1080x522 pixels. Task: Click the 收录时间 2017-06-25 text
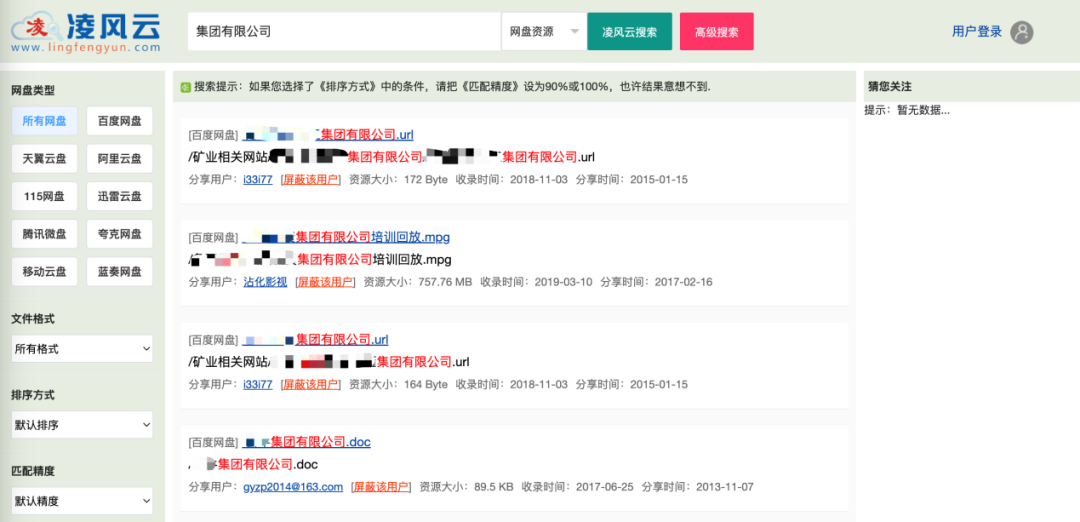pyautogui.click(x=578, y=487)
